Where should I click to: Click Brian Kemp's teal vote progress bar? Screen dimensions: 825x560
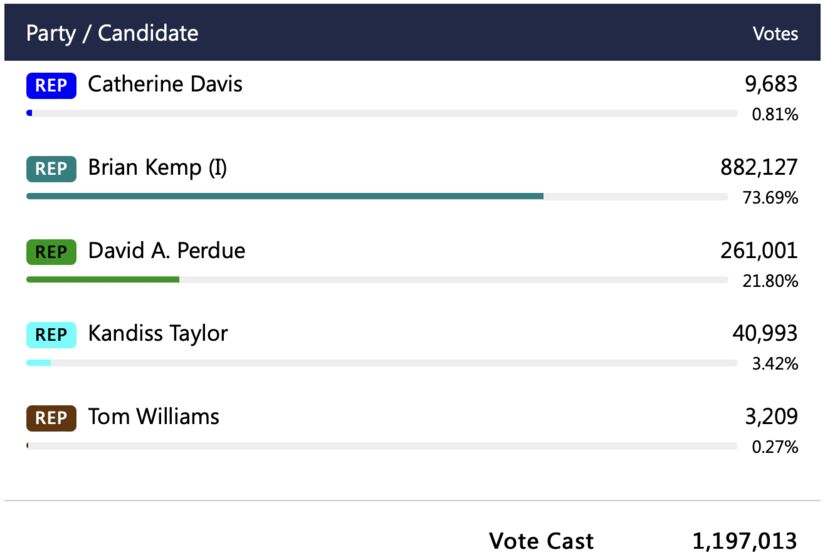click(x=285, y=196)
